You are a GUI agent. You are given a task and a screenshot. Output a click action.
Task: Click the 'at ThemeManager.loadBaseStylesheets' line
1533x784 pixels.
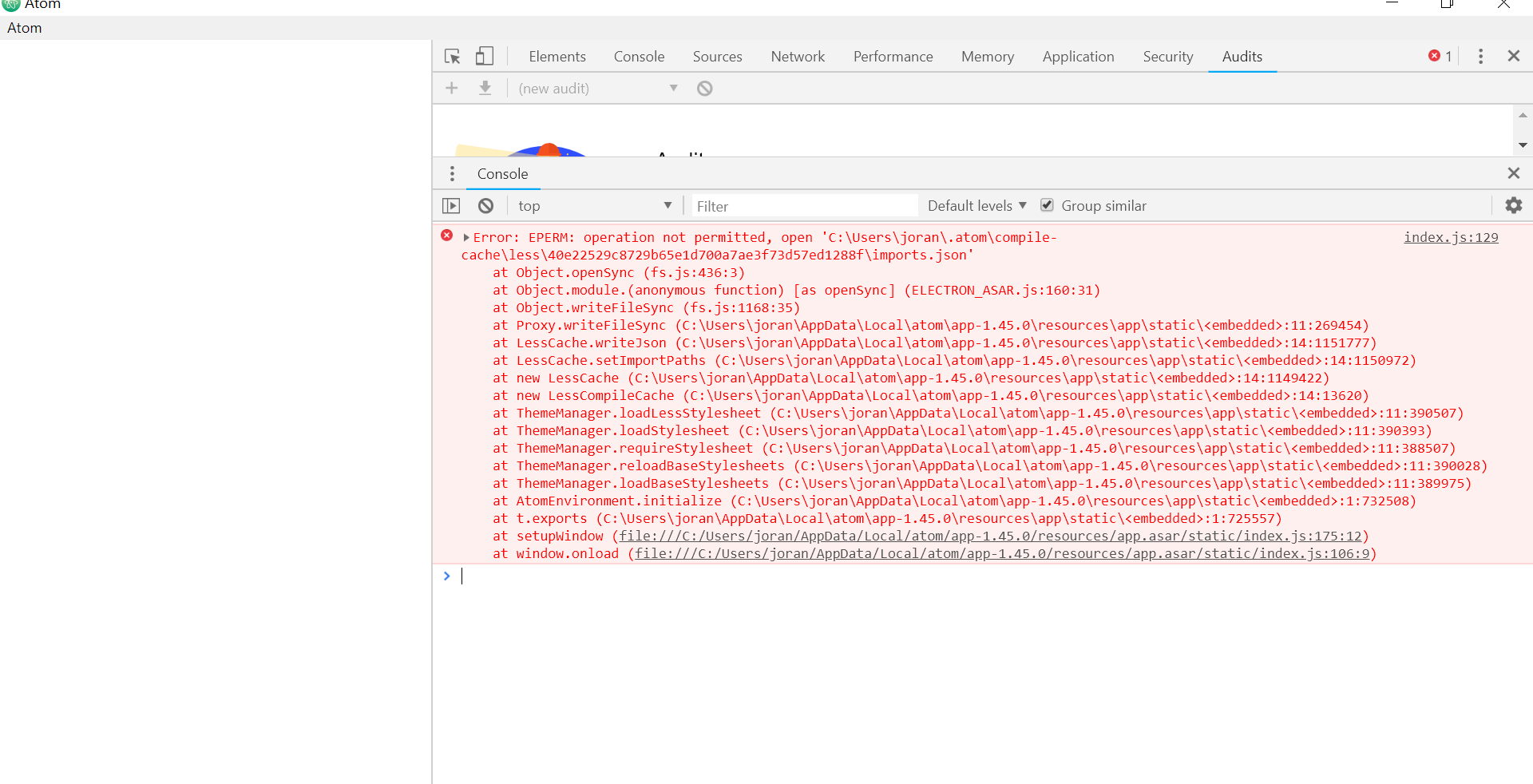pos(982,484)
